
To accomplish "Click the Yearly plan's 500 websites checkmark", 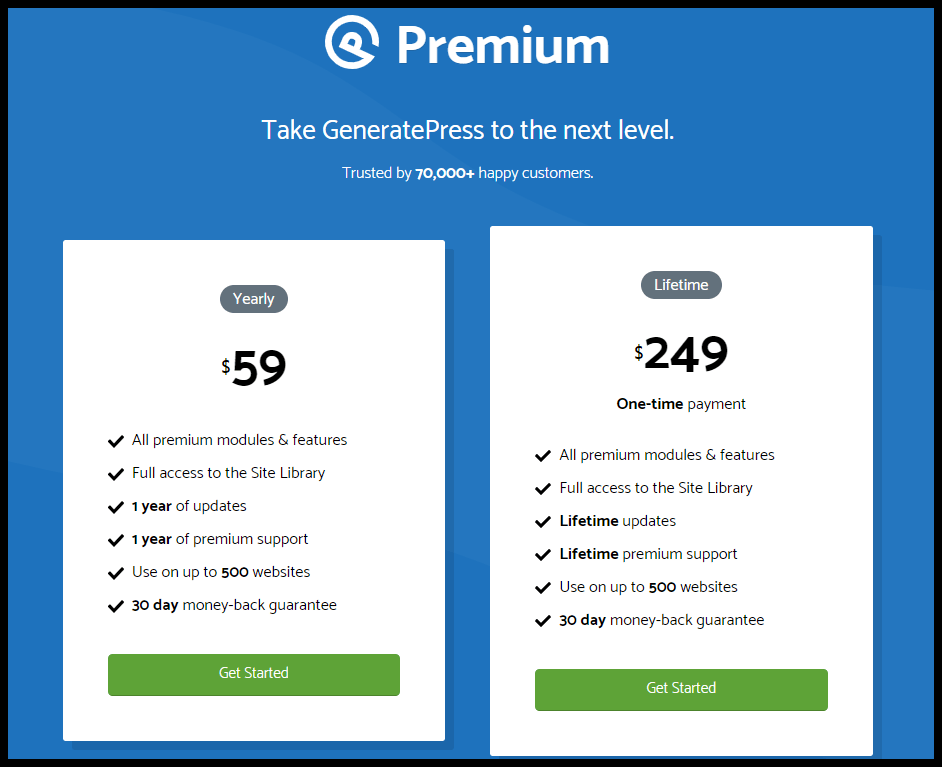I will point(115,572).
